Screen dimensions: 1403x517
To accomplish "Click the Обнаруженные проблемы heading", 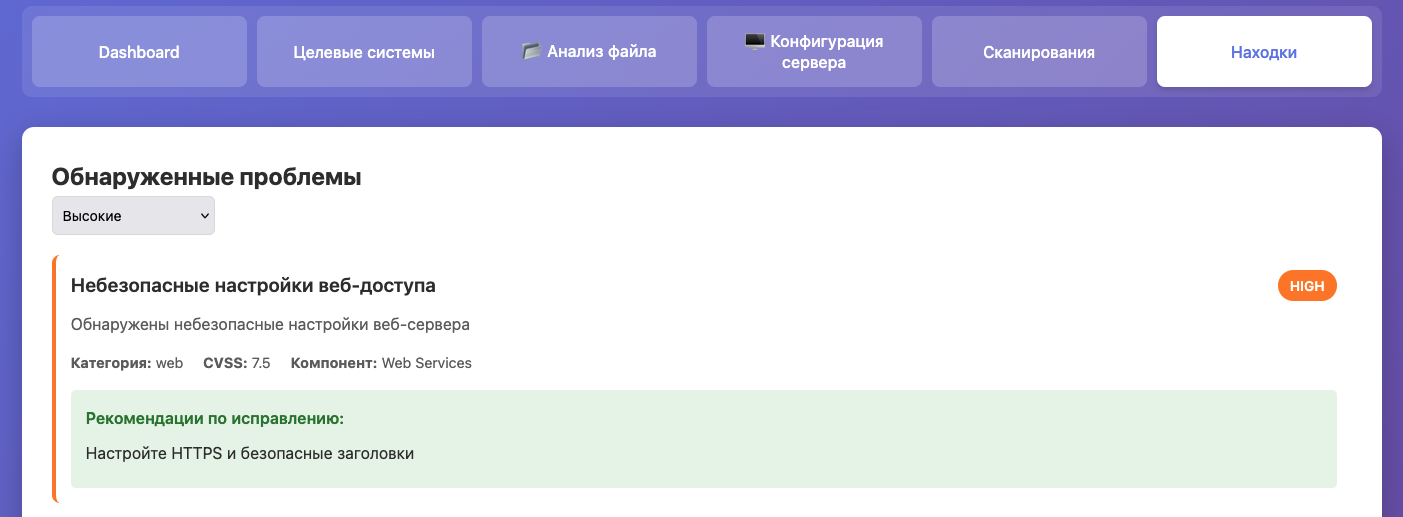I will point(206,177).
